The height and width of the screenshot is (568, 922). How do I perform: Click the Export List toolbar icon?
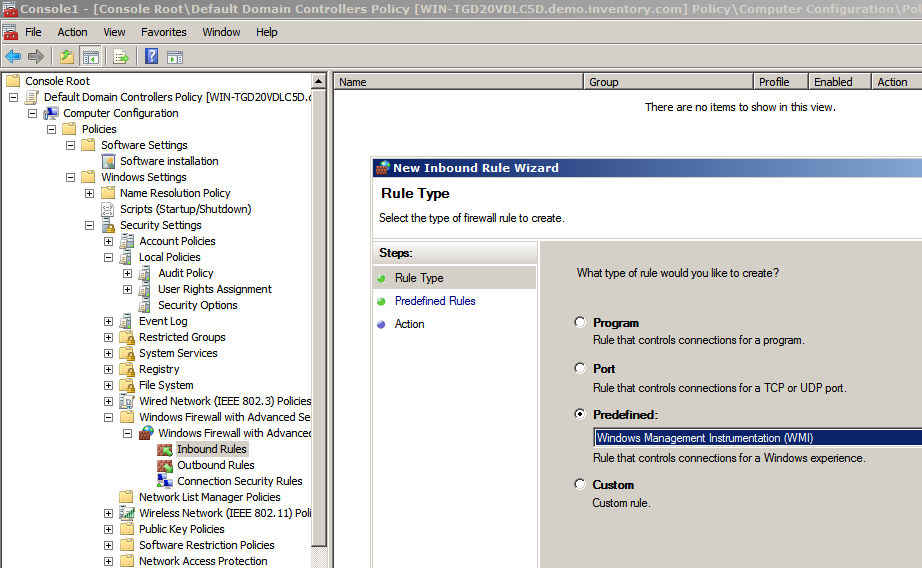pos(121,56)
